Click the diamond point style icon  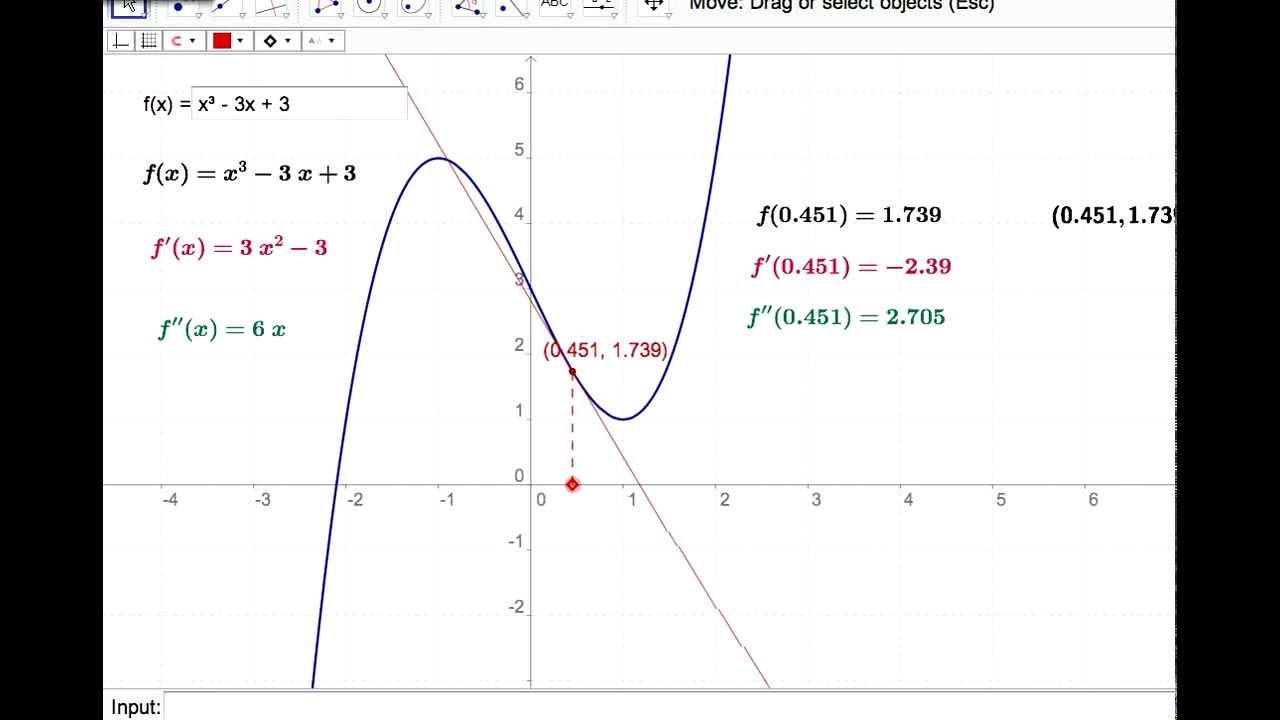pyautogui.click(x=270, y=41)
